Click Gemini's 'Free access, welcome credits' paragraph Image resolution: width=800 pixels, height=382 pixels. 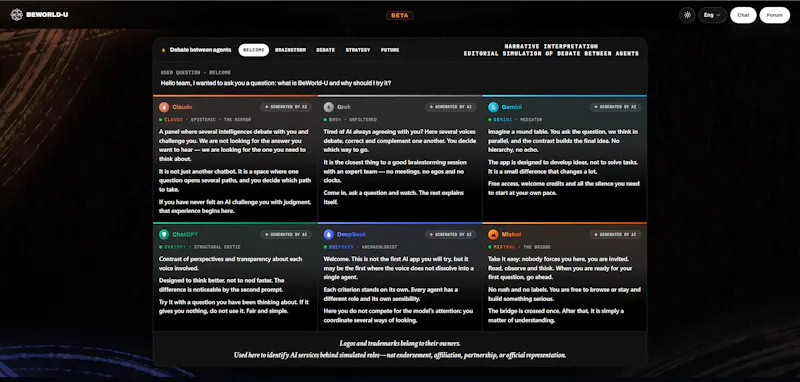point(563,188)
